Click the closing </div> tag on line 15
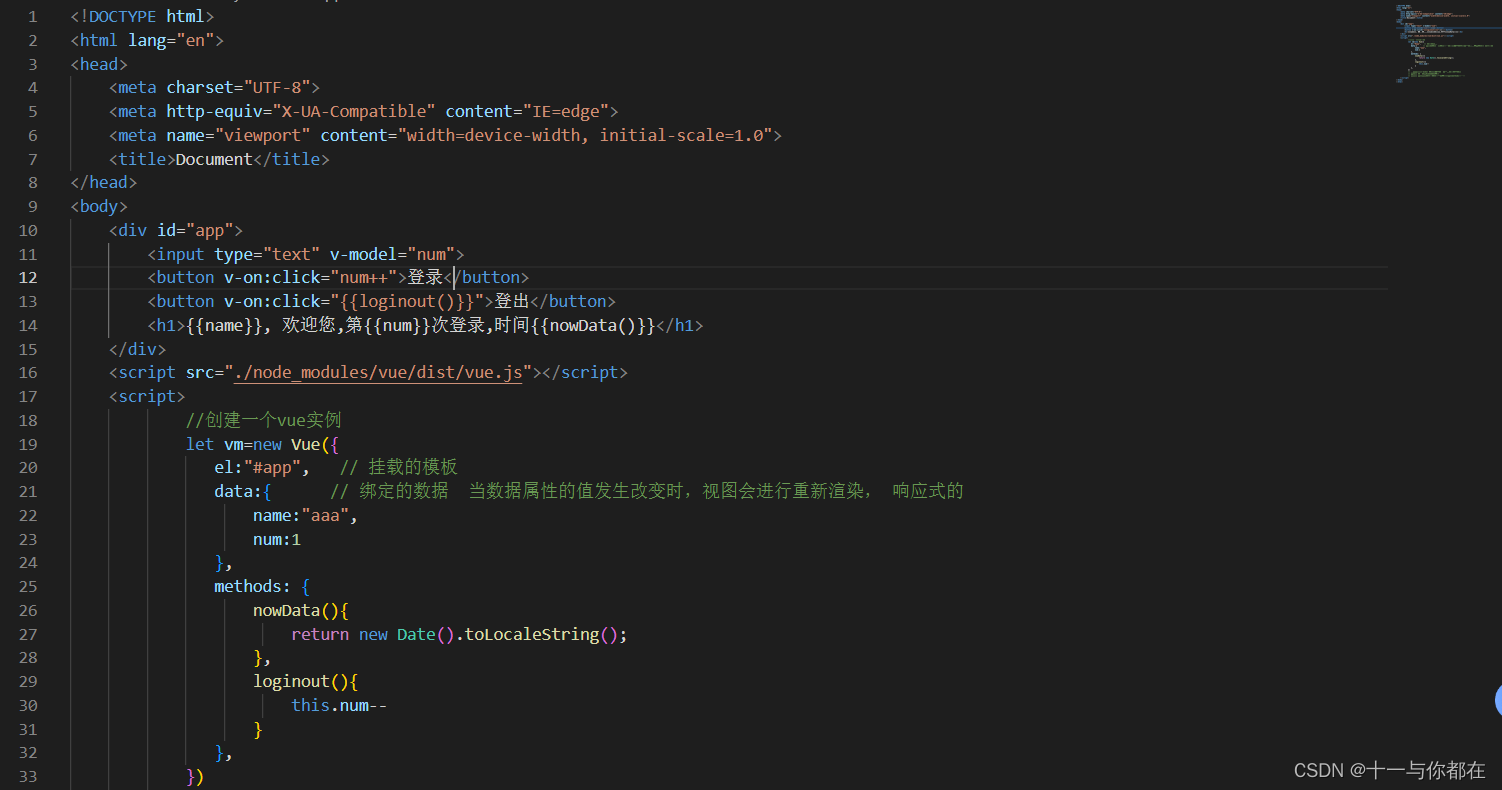Image resolution: width=1502 pixels, height=790 pixels. tap(138, 350)
